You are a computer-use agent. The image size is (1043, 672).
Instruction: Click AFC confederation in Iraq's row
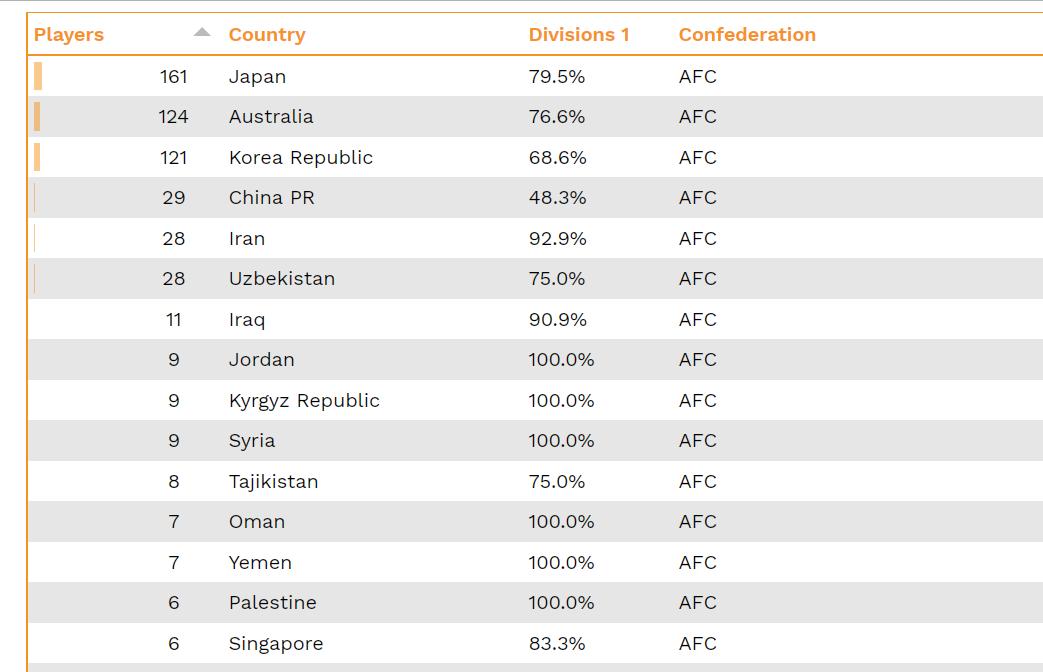tap(698, 320)
